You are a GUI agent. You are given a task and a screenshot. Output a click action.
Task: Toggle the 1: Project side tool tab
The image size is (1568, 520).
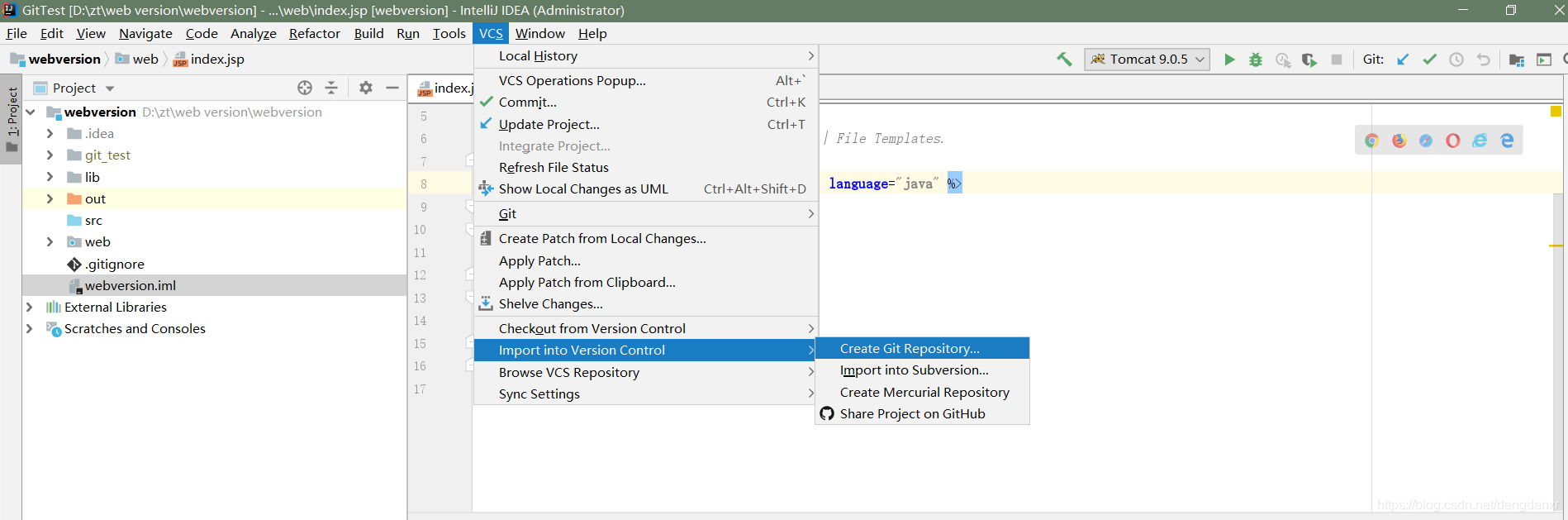click(12, 119)
